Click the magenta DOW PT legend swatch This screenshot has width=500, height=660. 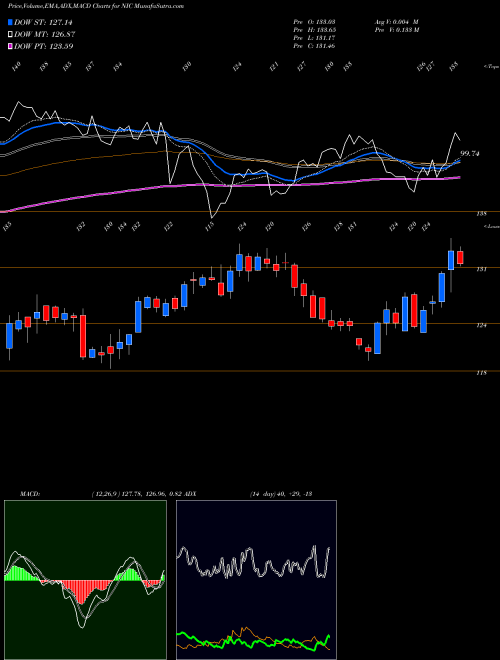point(10,46)
